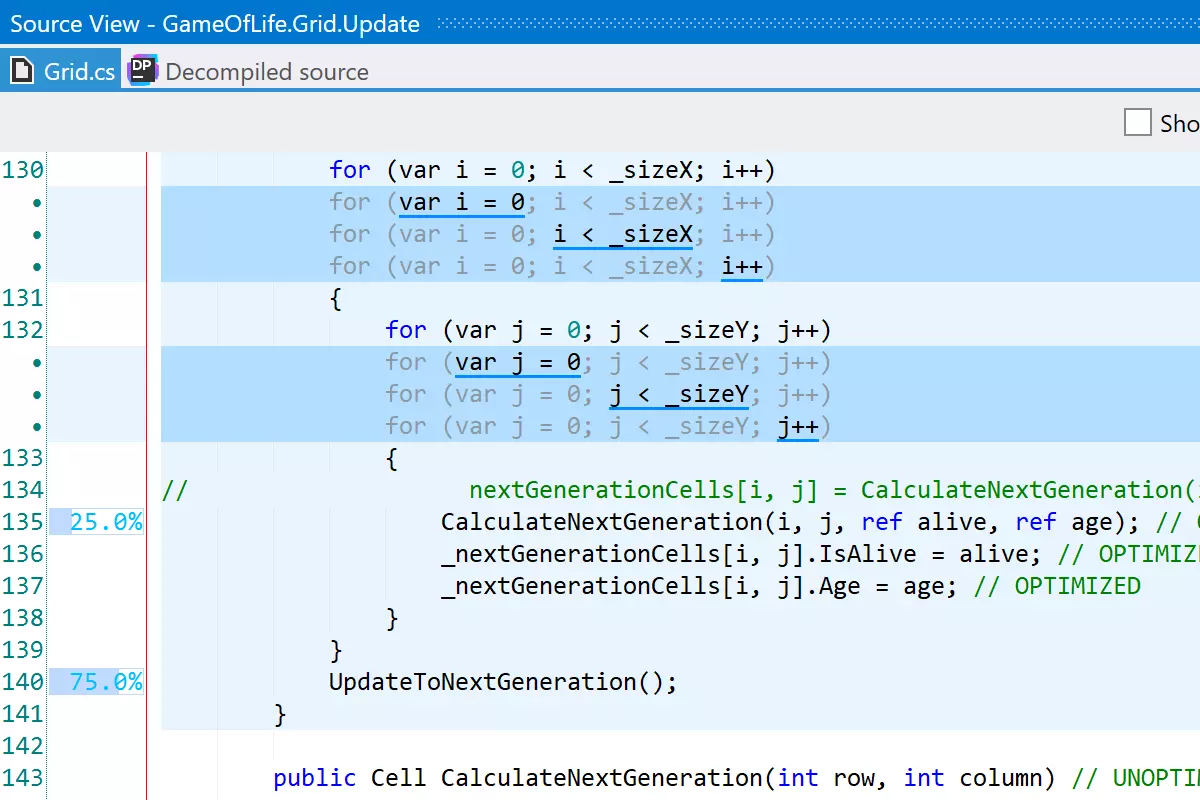Select the underlined 'var i = 0' statement

pos(461,203)
